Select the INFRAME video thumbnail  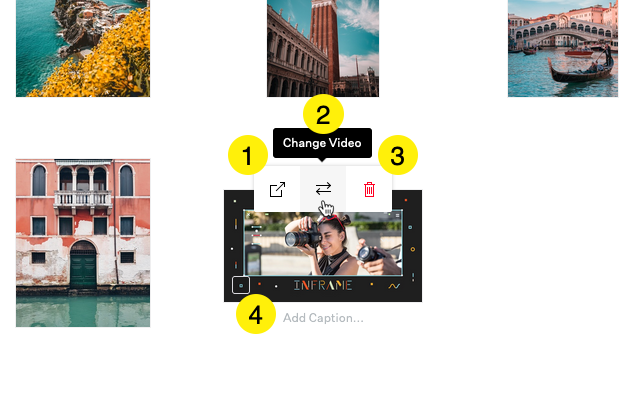click(323, 246)
